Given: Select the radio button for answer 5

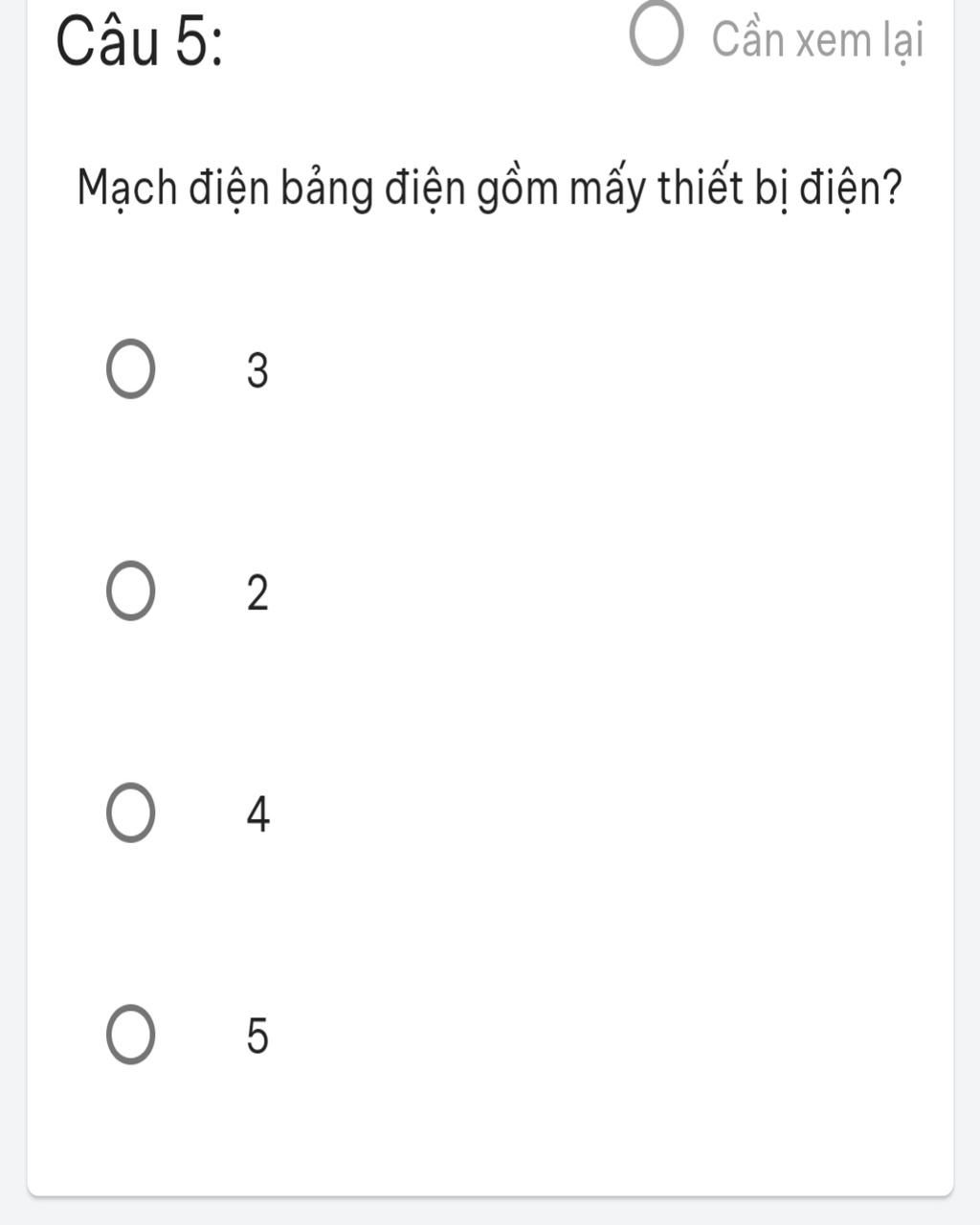Looking at the screenshot, I should pyautogui.click(x=129, y=1035).
